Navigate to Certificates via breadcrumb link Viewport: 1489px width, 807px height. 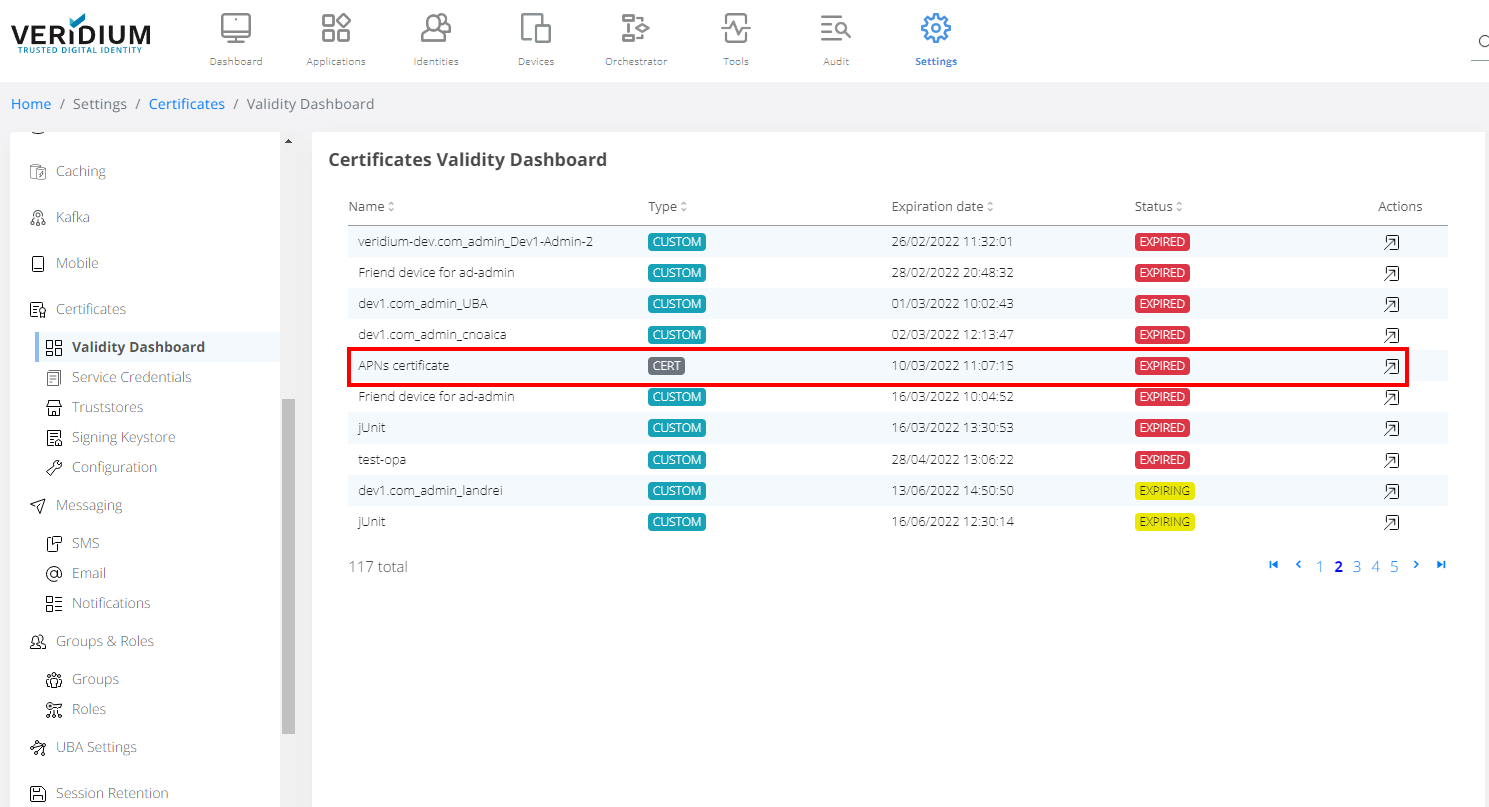point(186,103)
